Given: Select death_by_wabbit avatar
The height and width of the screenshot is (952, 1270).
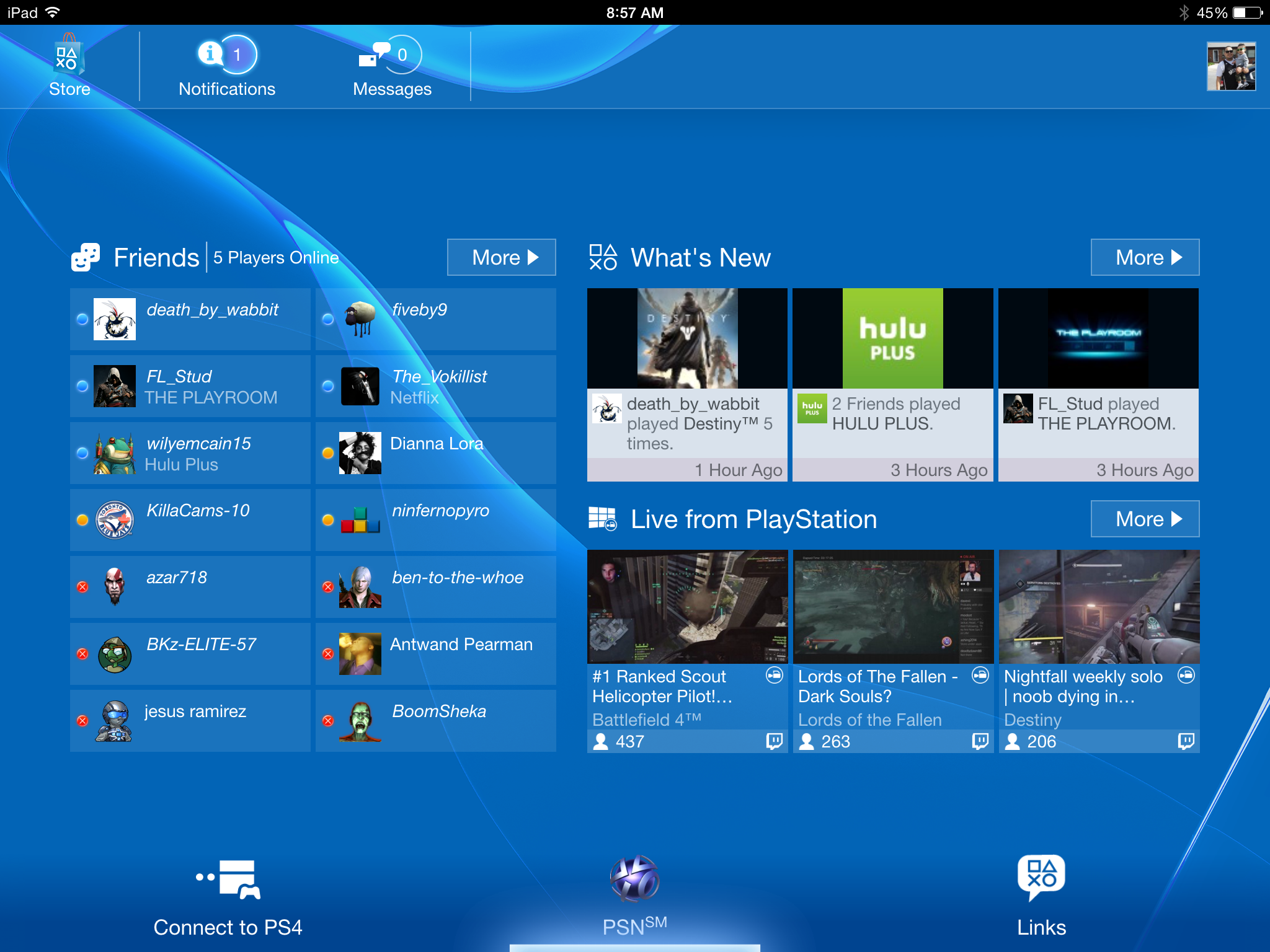Looking at the screenshot, I should [115, 319].
